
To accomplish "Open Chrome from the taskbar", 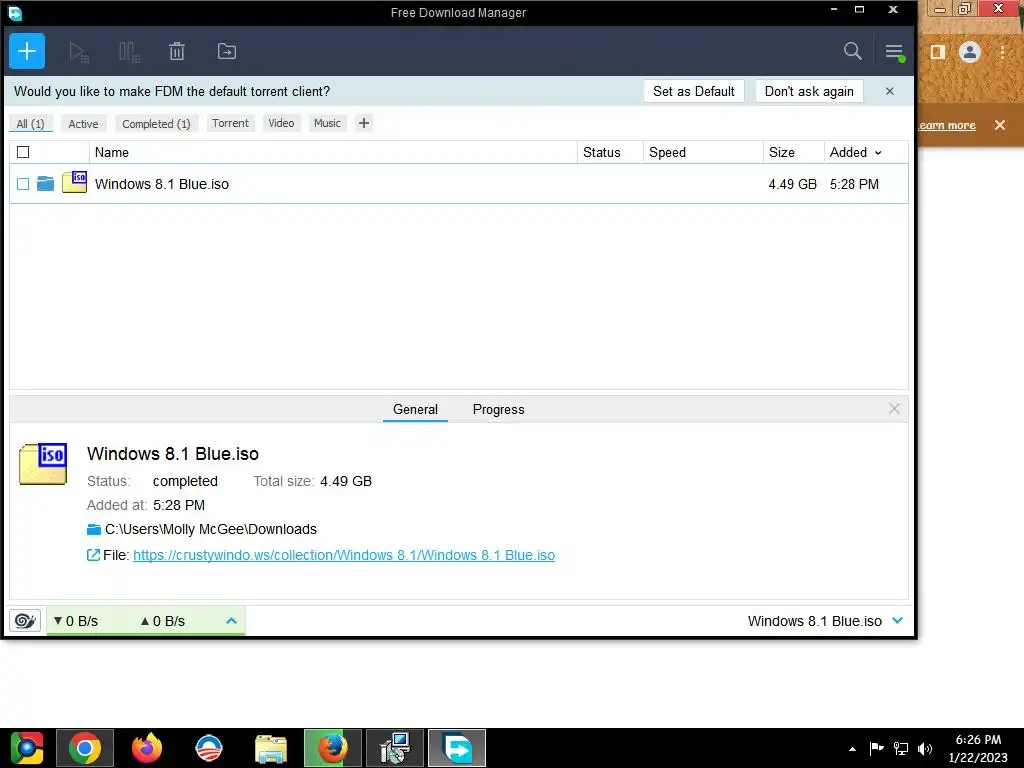I will coord(85,748).
